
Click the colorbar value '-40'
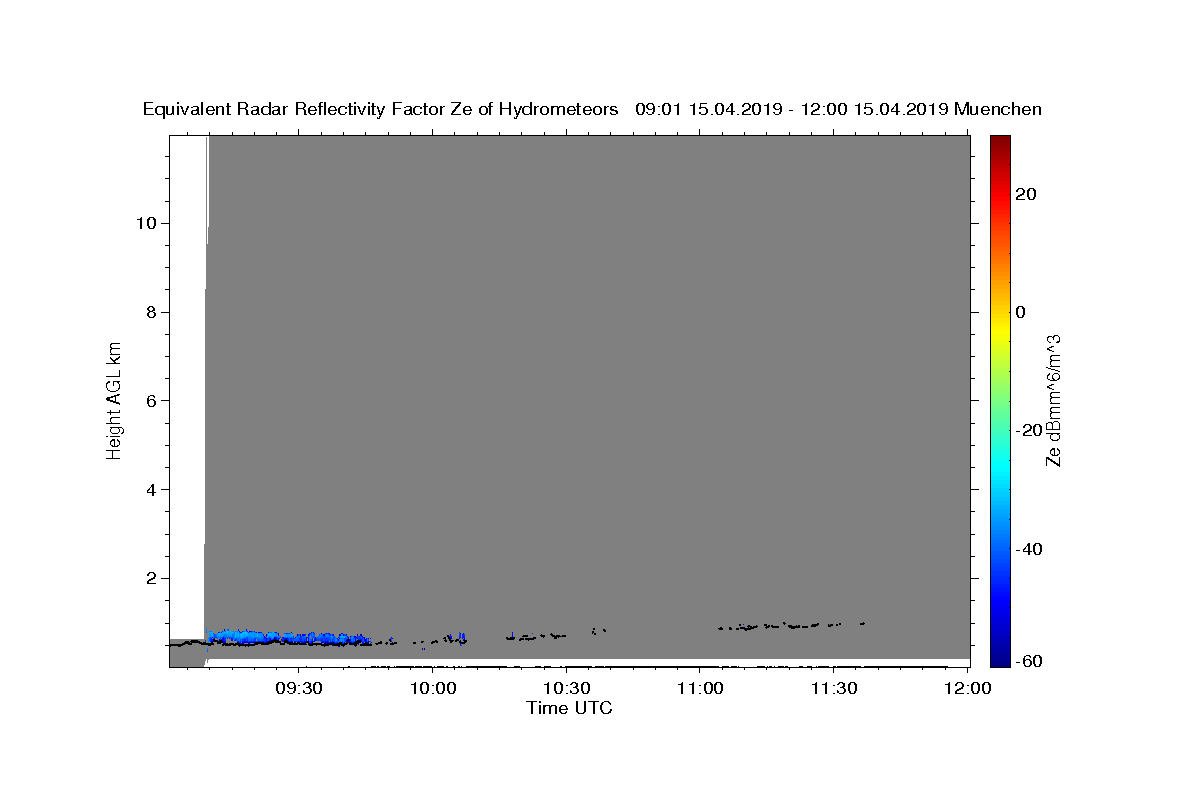tap(1028, 549)
